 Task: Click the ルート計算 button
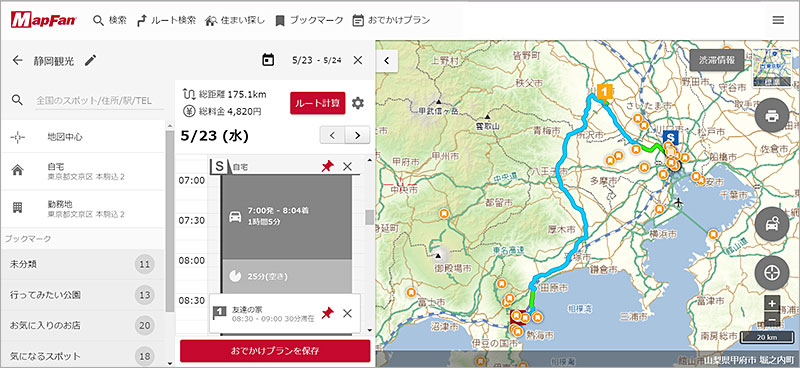coord(318,103)
